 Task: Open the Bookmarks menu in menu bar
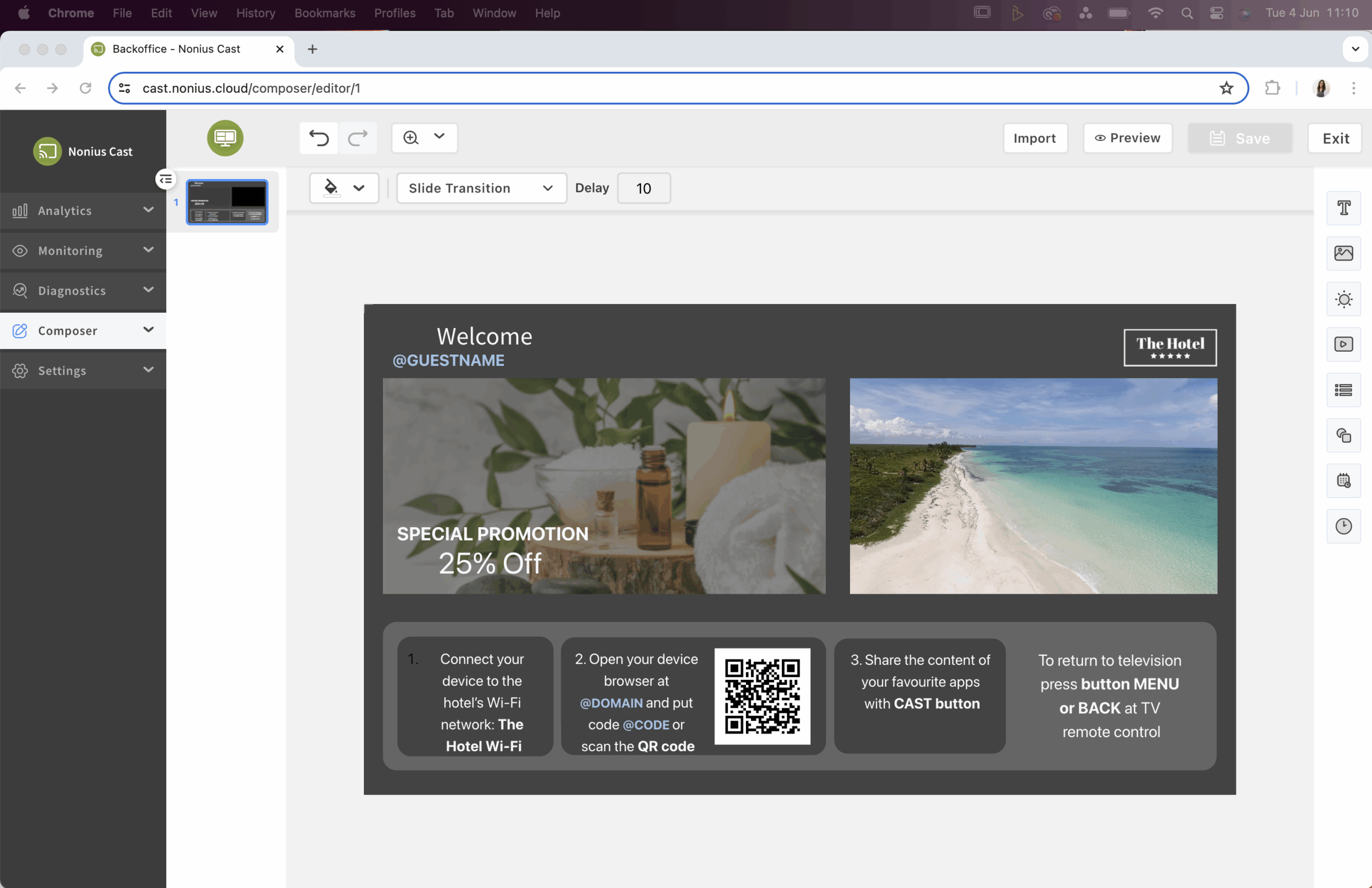pos(324,13)
